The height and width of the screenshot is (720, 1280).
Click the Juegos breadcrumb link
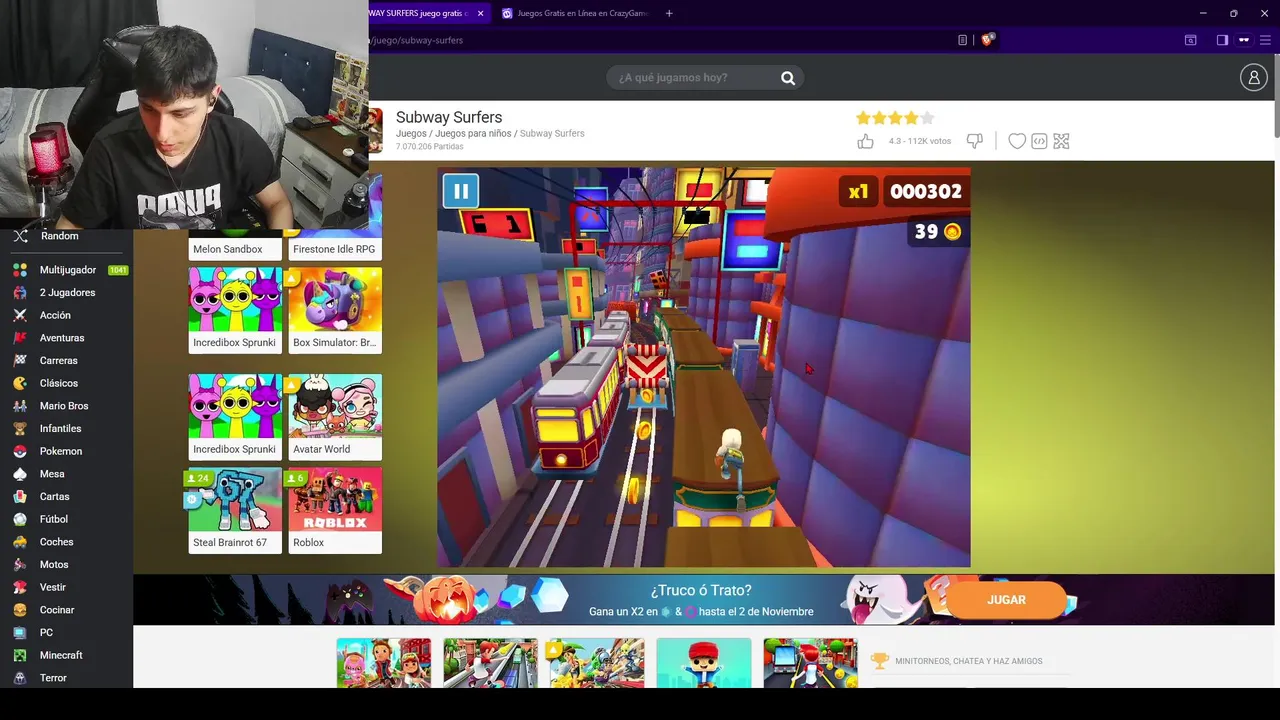coord(411,133)
